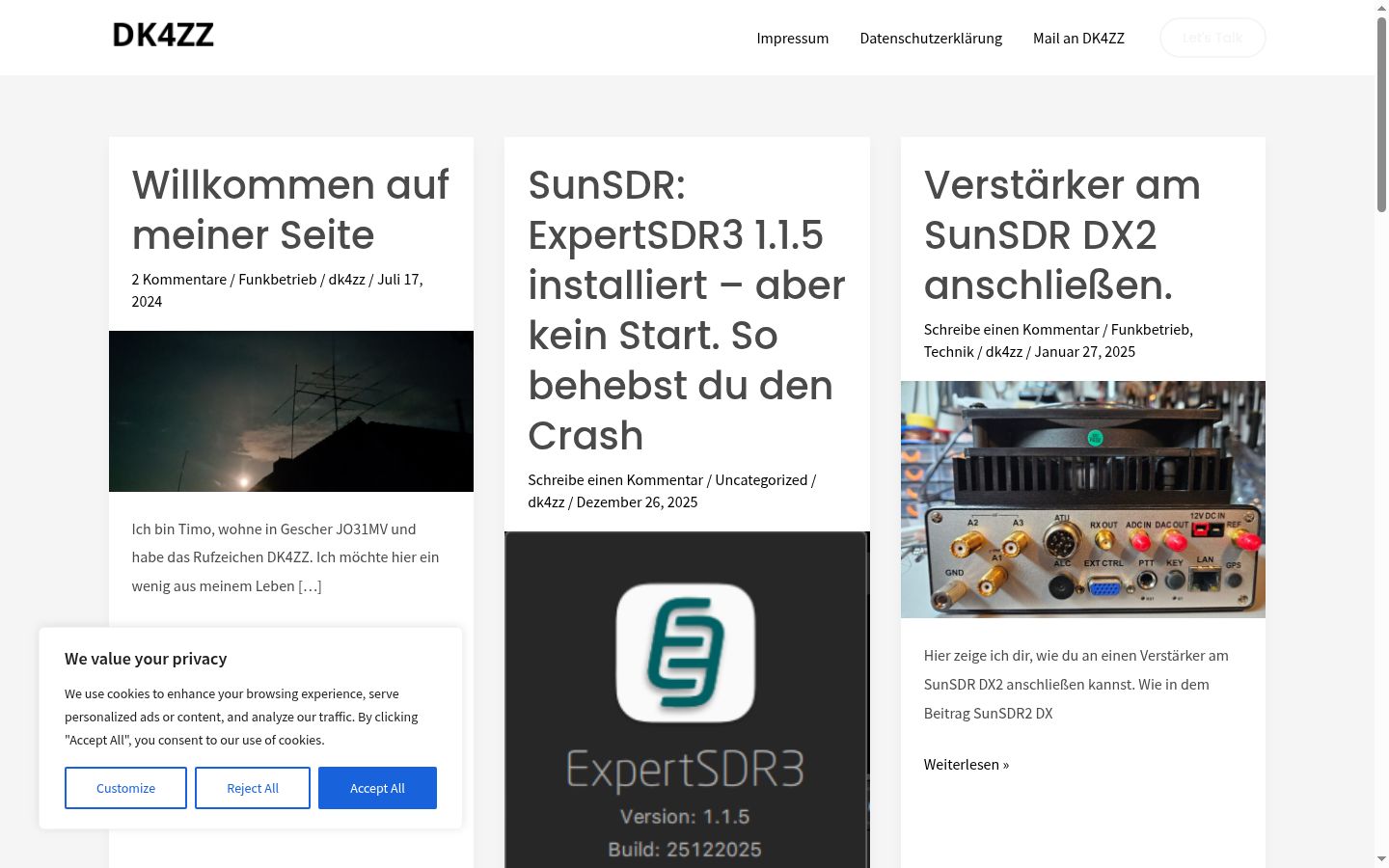This screenshot has height=868, width=1389.
Task: Click the Januar 27, 2025 date text
Action: click(1085, 351)
